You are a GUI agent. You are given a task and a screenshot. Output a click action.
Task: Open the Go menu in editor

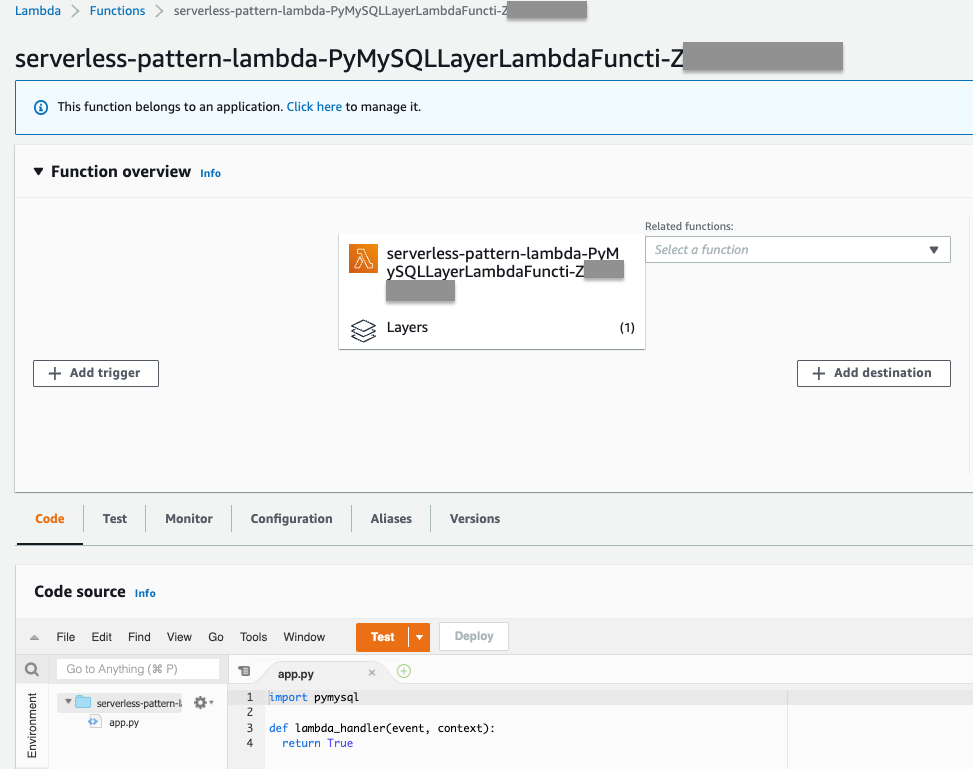[216, 637]
